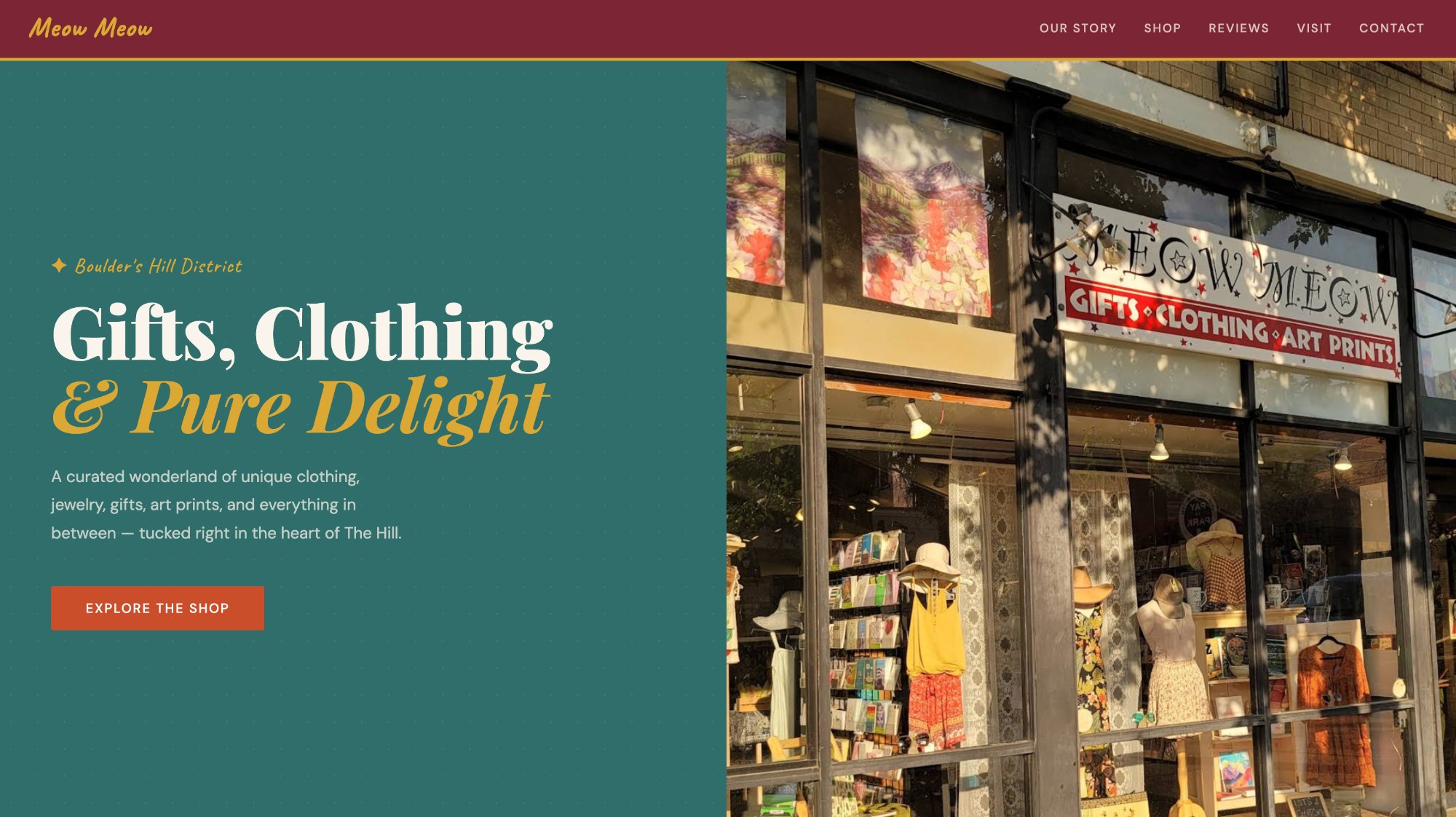Click the curated wonderland description paragraph
Screen dimensions: 1456x817
coord(226,505)
